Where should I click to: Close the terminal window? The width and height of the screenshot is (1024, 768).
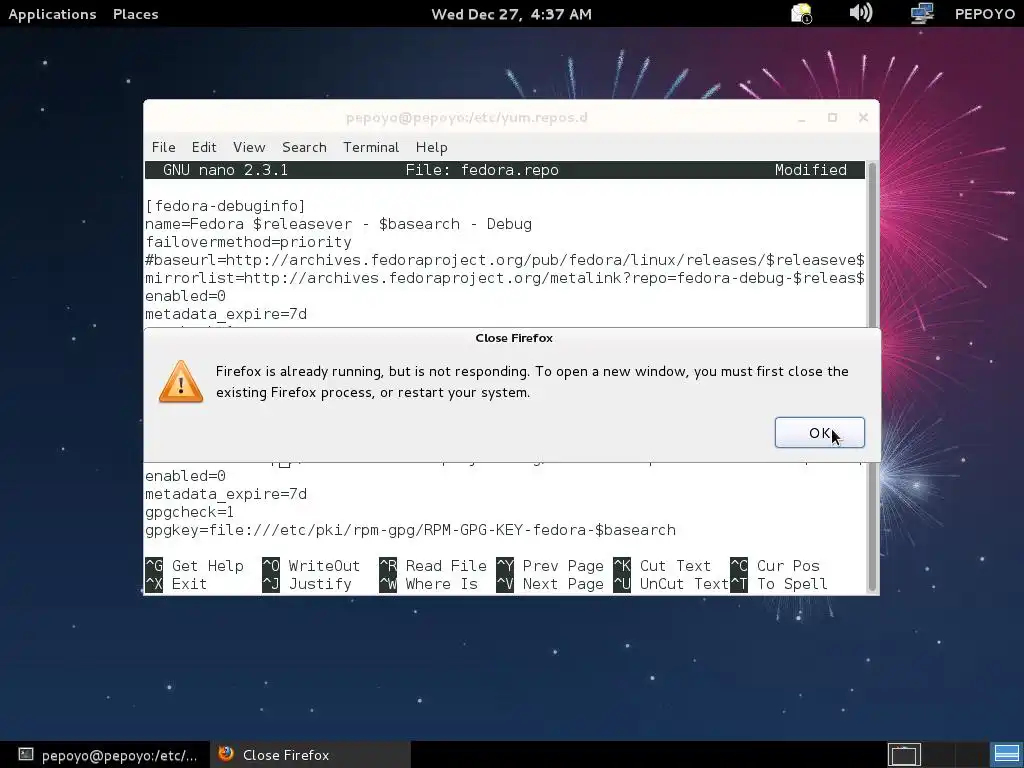tap(863, 118)
